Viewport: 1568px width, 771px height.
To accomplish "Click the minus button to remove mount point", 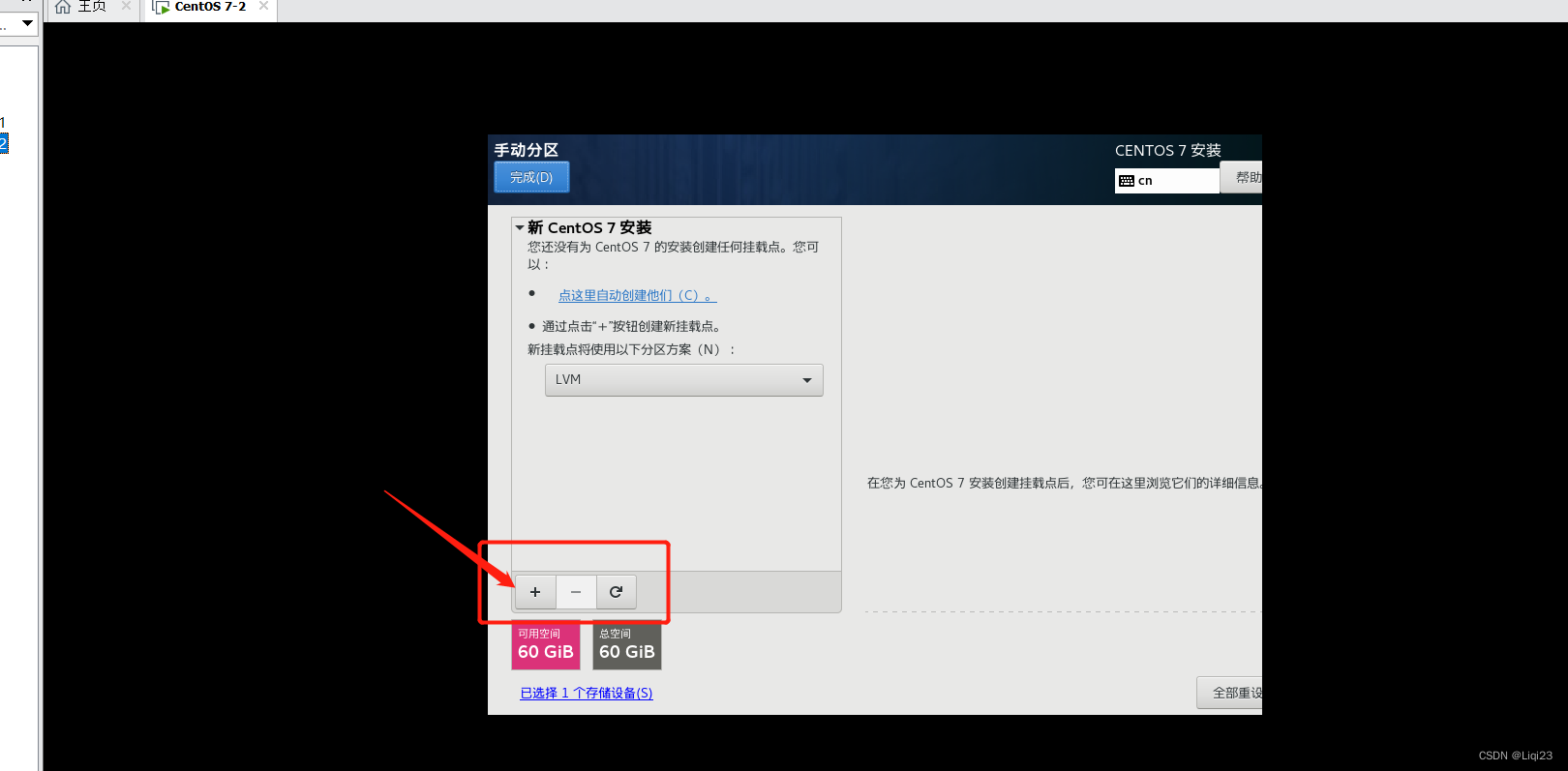I will (x=576, y=592).
